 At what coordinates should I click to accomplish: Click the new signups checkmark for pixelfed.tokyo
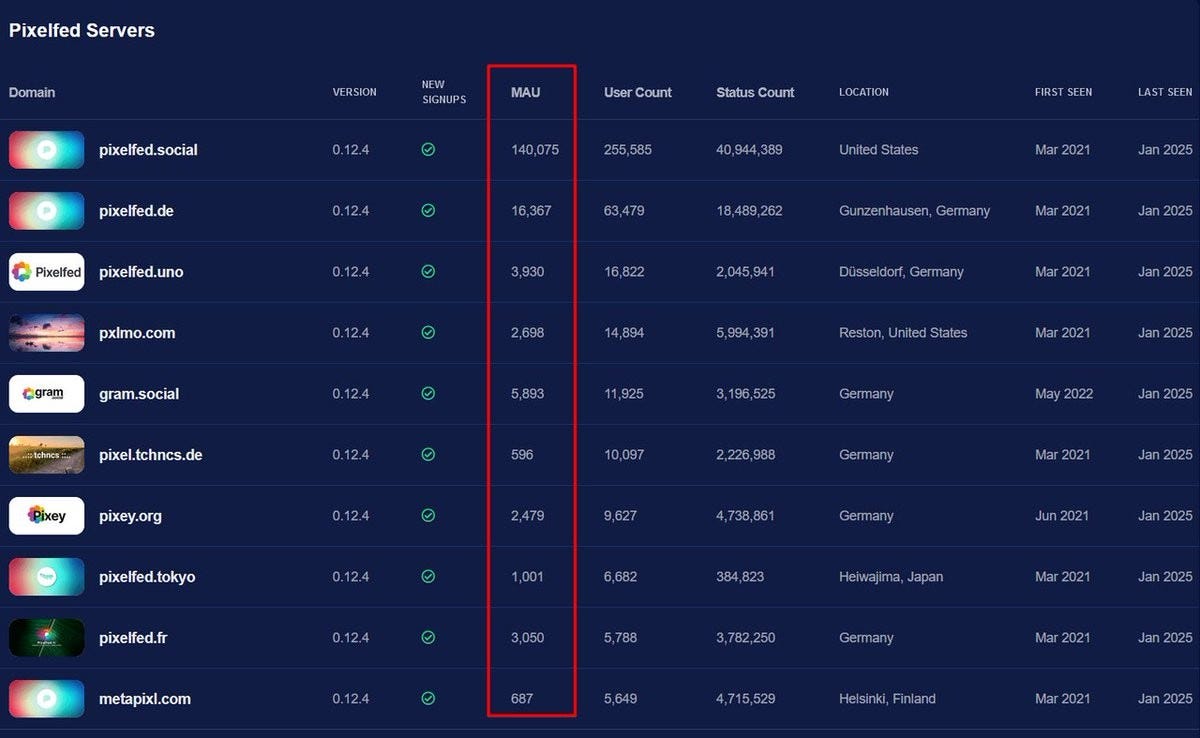point(428,577)
